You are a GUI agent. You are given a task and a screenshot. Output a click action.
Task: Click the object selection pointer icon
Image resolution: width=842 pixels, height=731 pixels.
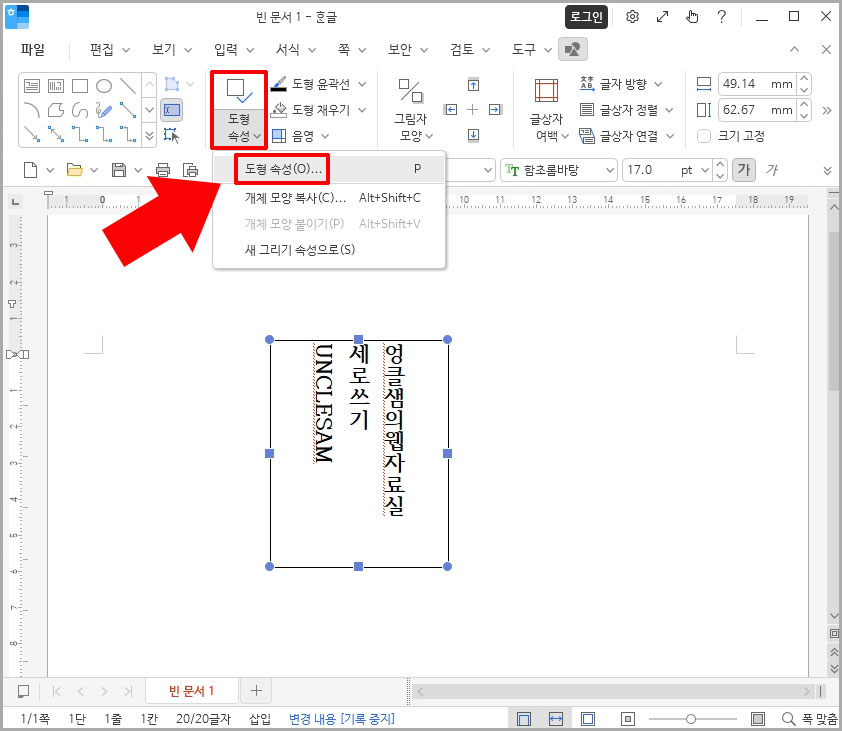(x=171, y=135)
